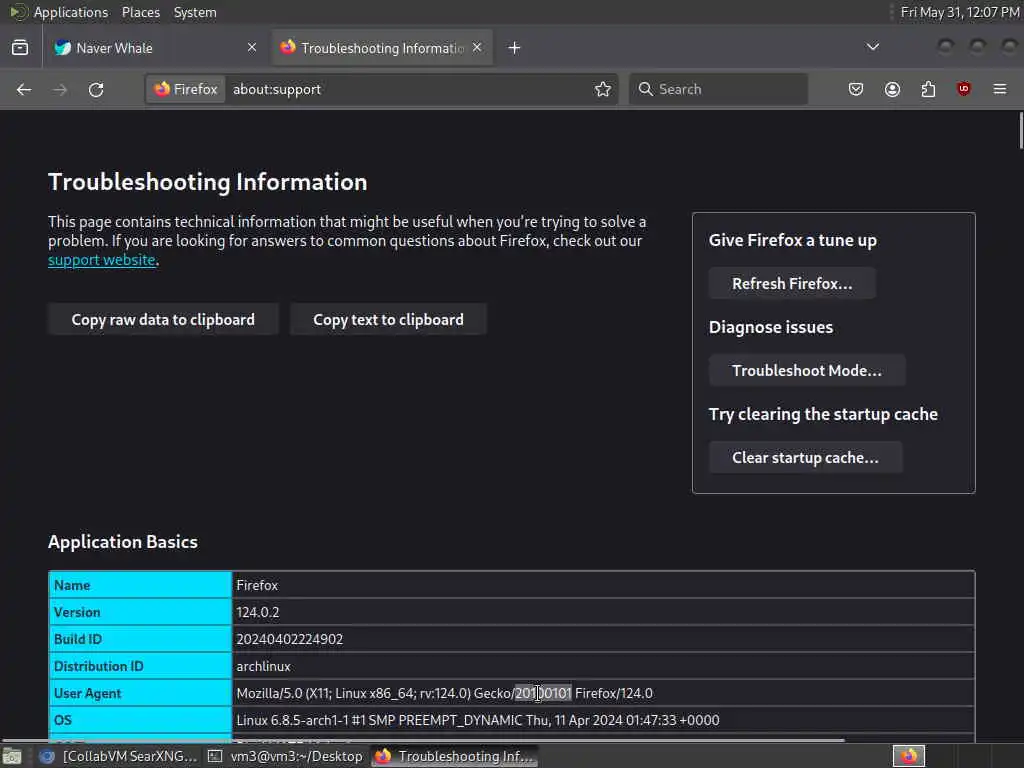Click the vertical page scrollbar thumb
Image resolution: width=1024 pixels, height=768 pixels.
pyautogui.click(x=1020, y=131)
